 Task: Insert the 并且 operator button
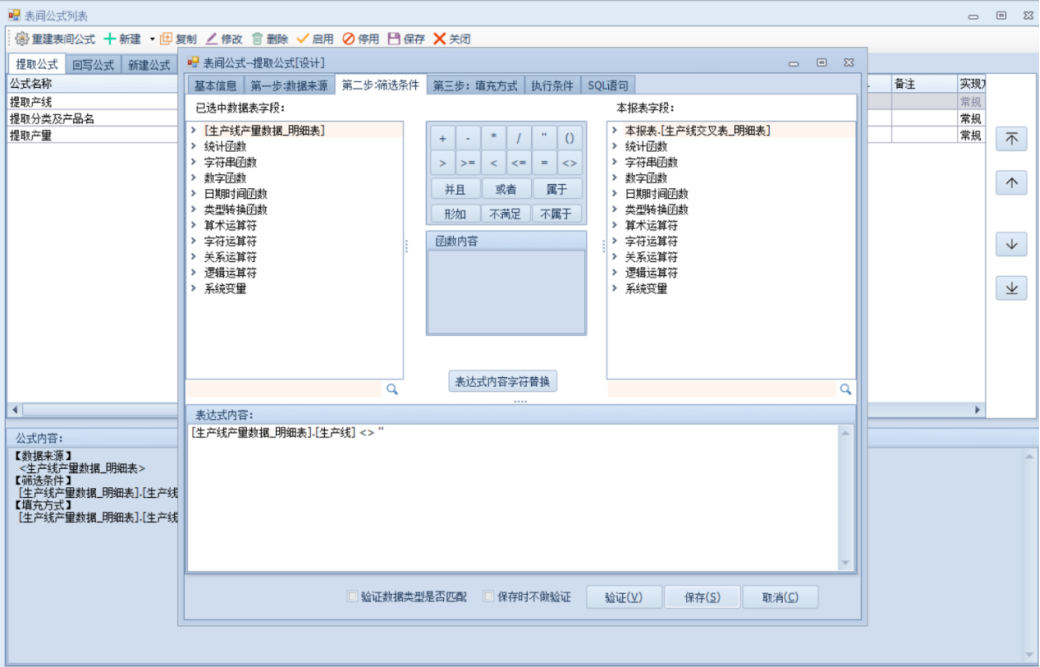click(x=455, y=188)
